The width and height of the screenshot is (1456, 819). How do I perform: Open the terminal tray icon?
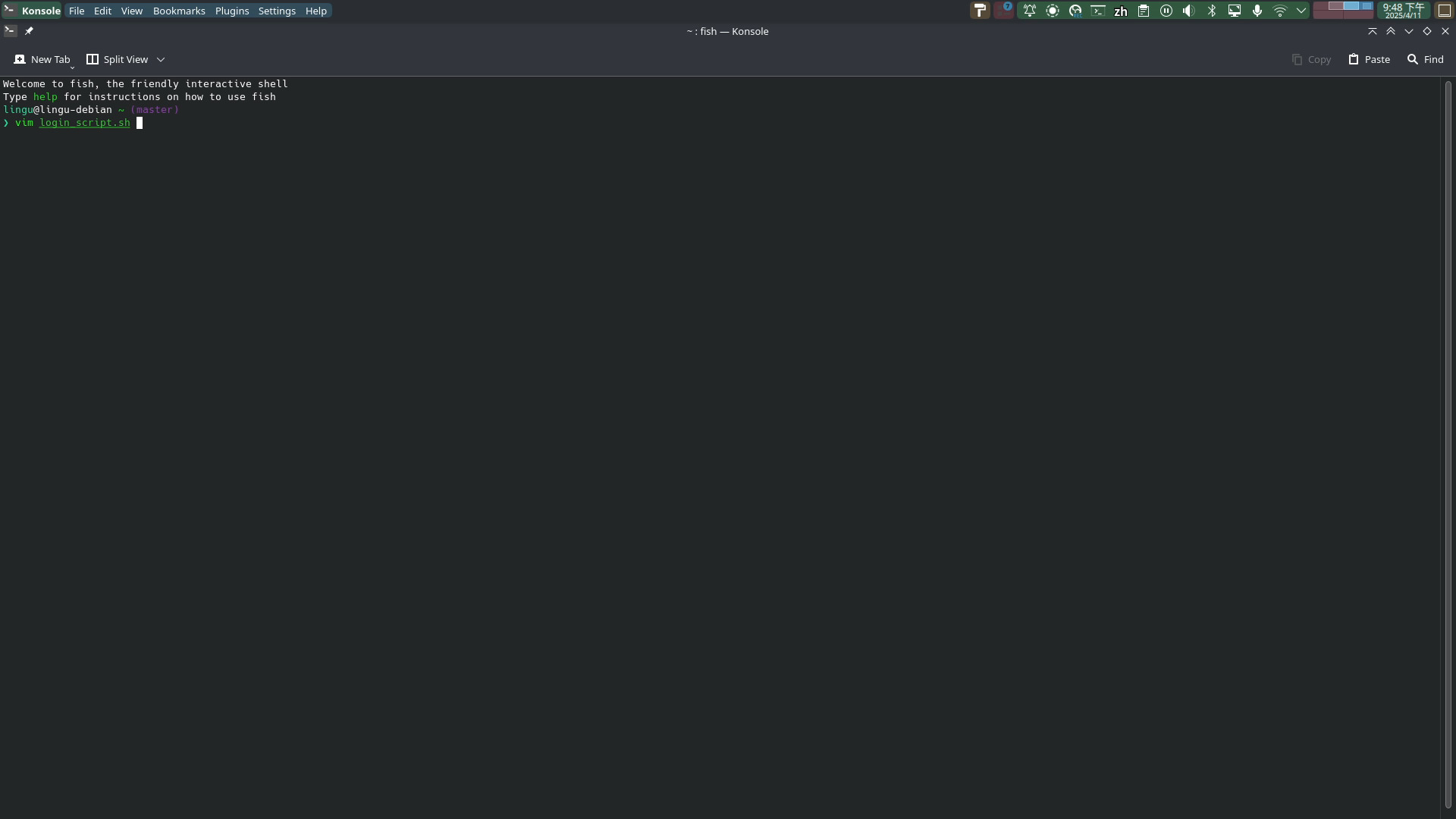click(x=1098, y=11)
